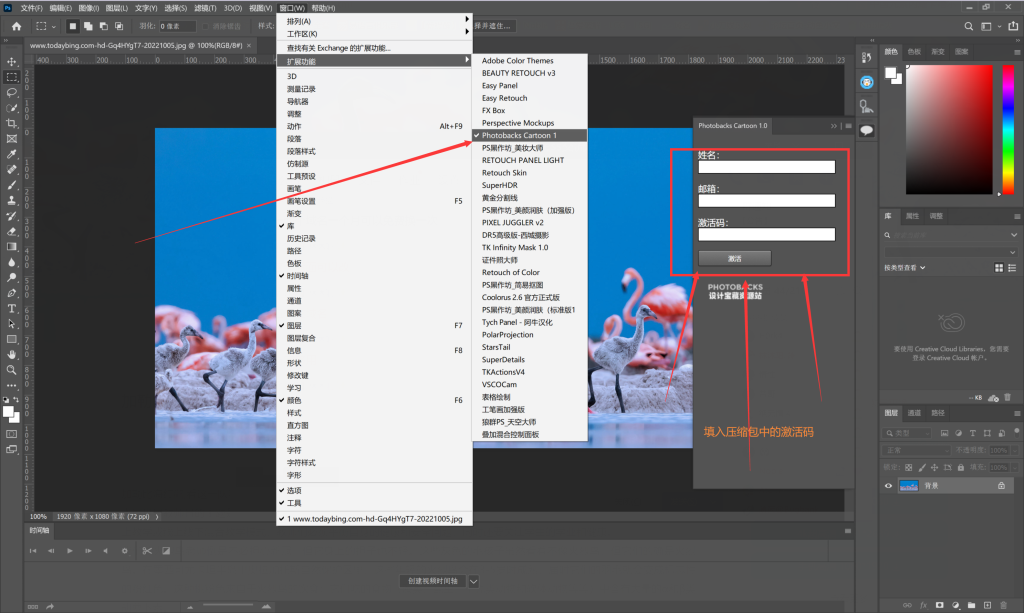This screenshot has width=1024, height=613.
Task: Create a new layer with plus icon
Action: click(987, 605)
